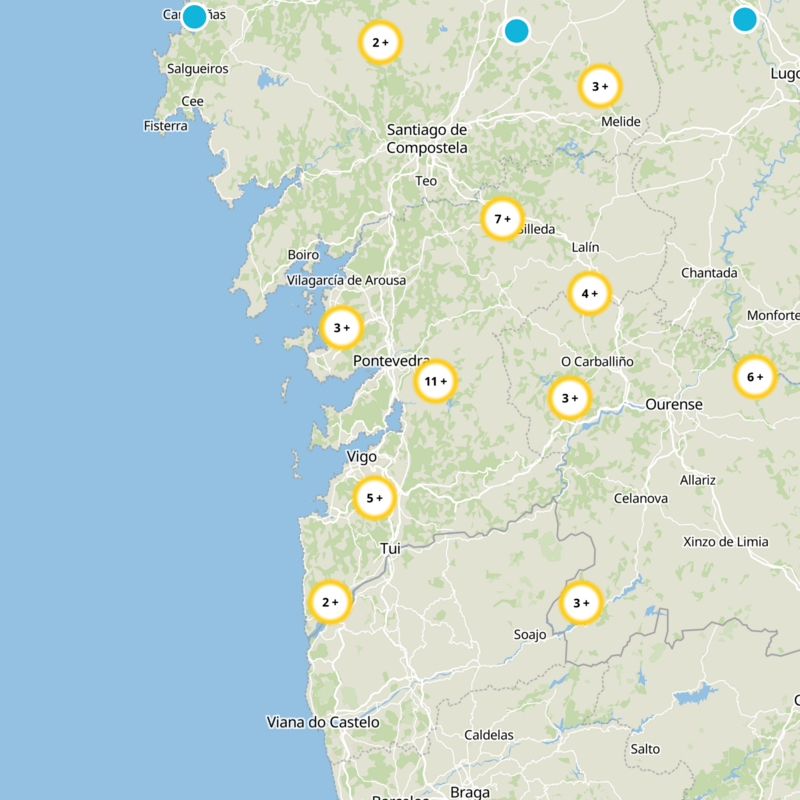Click the Vigo city label
This screenshot has width=800, height=800.
(362, 457)
